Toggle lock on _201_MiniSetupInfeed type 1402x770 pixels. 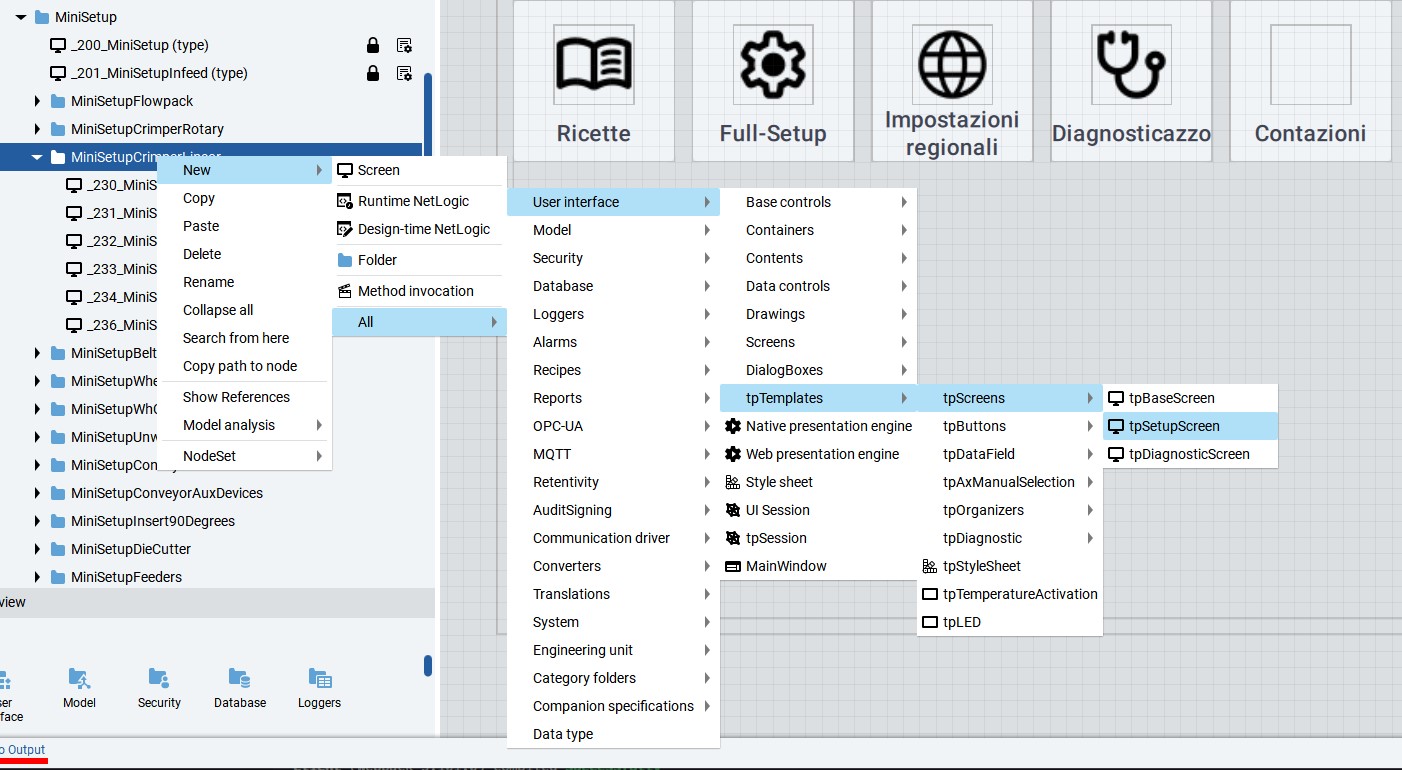point(373,73)
